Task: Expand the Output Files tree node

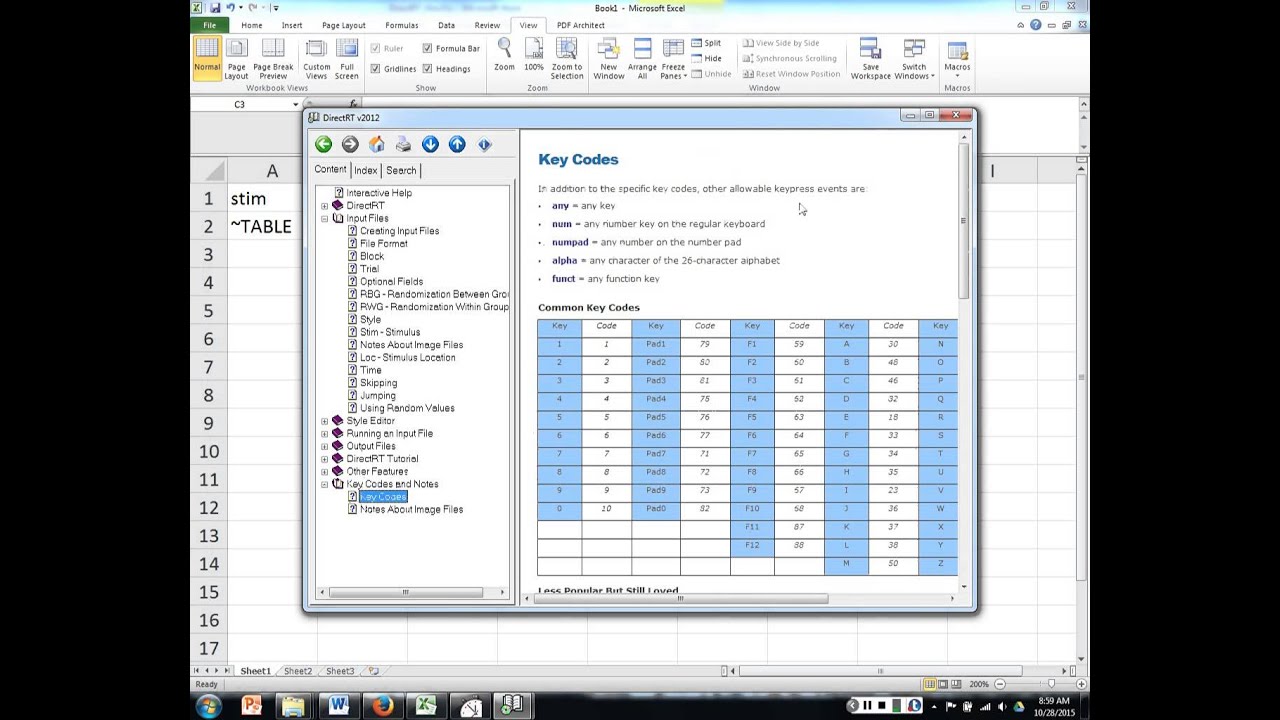Action: point(324,446)
